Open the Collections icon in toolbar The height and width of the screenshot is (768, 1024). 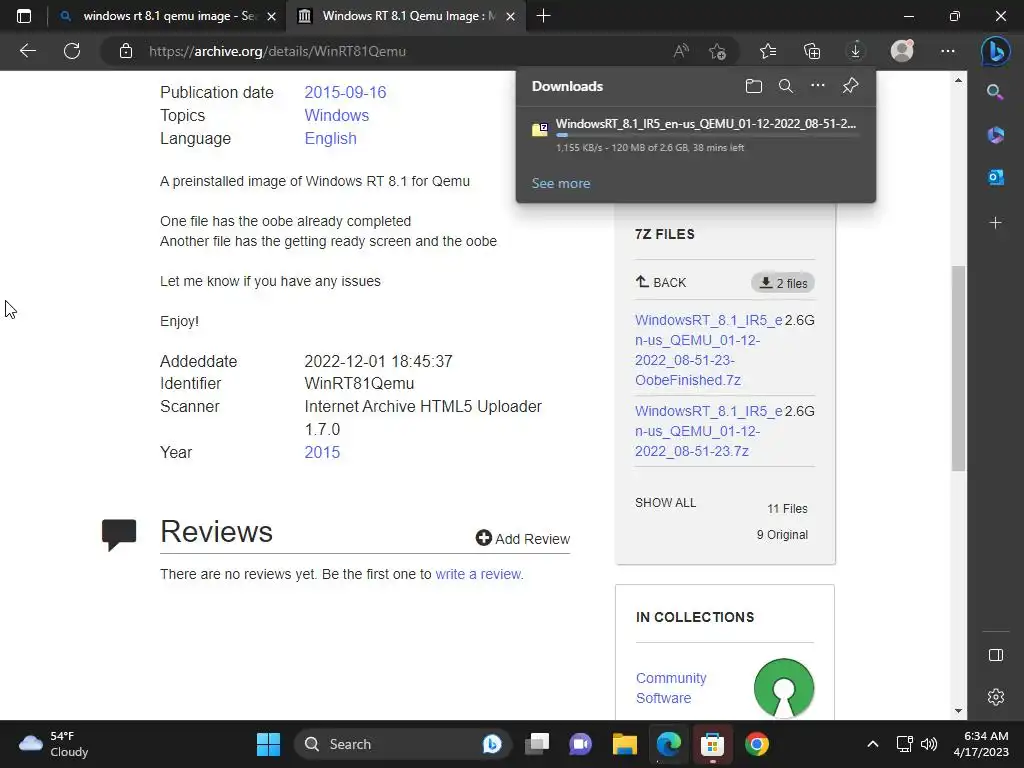[x=812, y=51]
